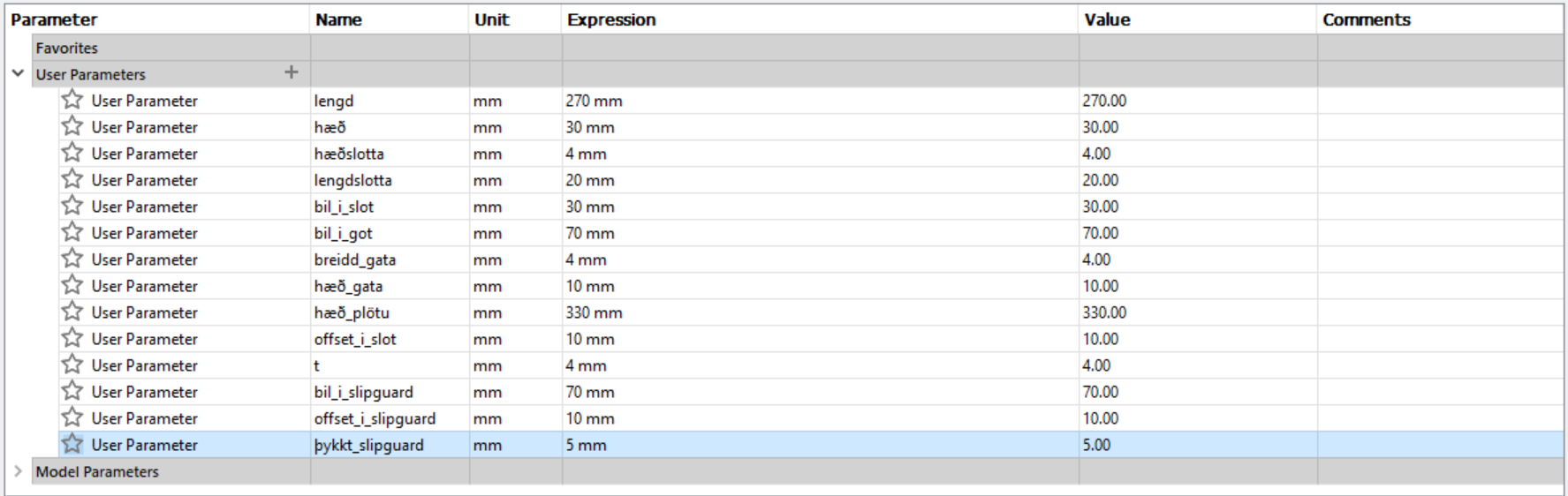Click the Comments cell for lengd
This screenshot has height=496, width=1568.
(1440, 101)
